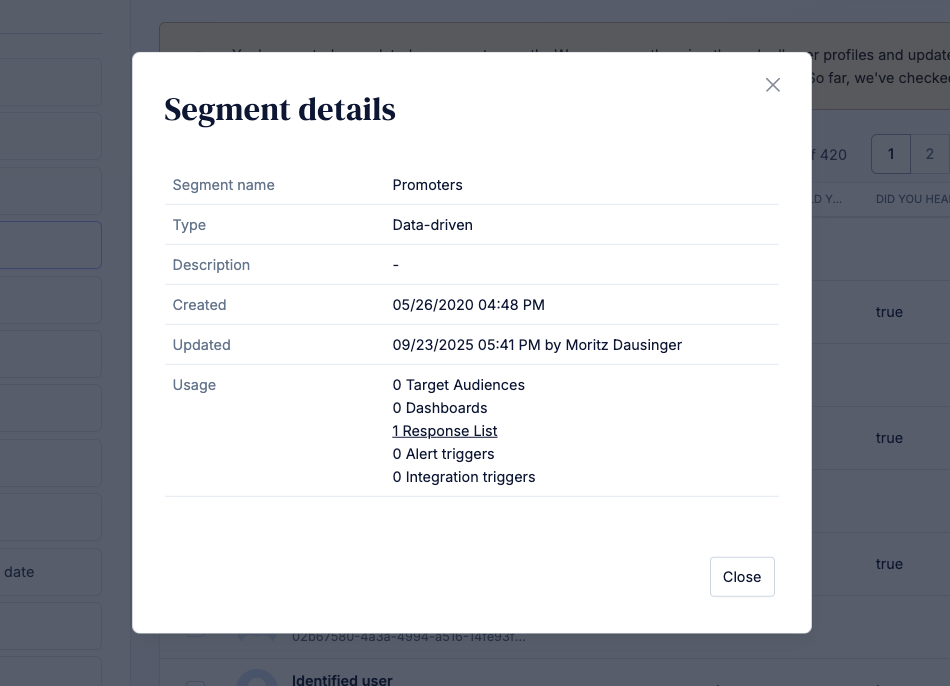This screenshot has width=950, height=686.
Task: Switch to page 2 of results
Action: point(930,154)
